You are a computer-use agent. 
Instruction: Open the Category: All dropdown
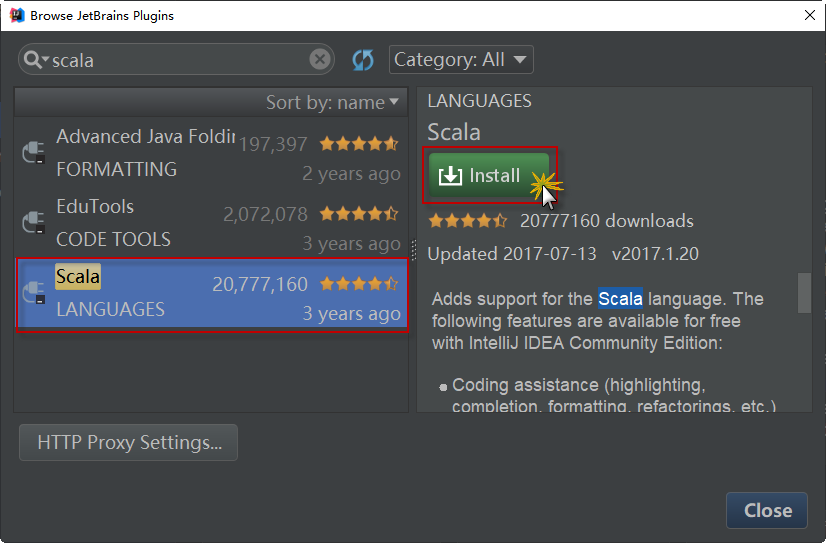click(461, 60)
